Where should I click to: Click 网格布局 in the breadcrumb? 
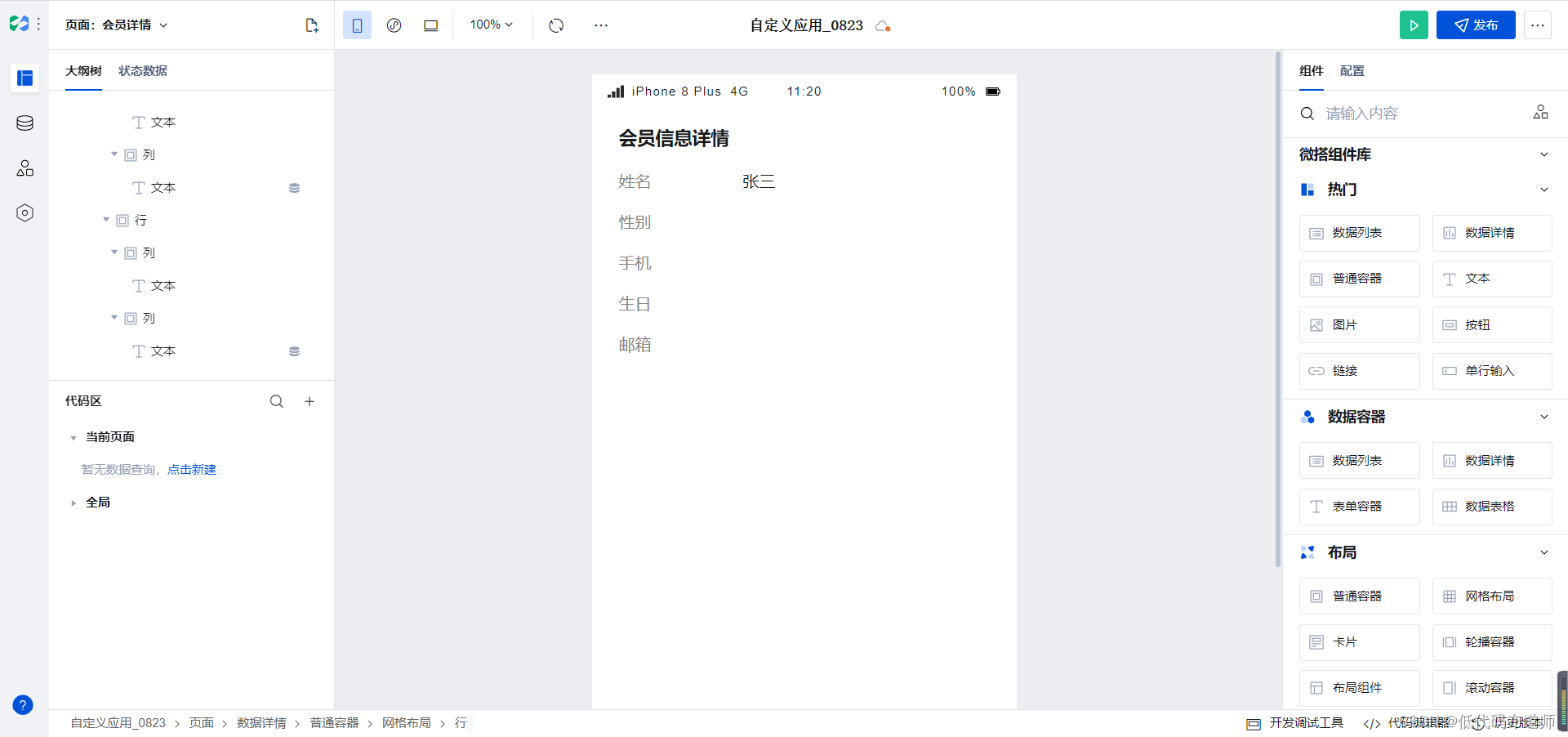pos(407,723)
